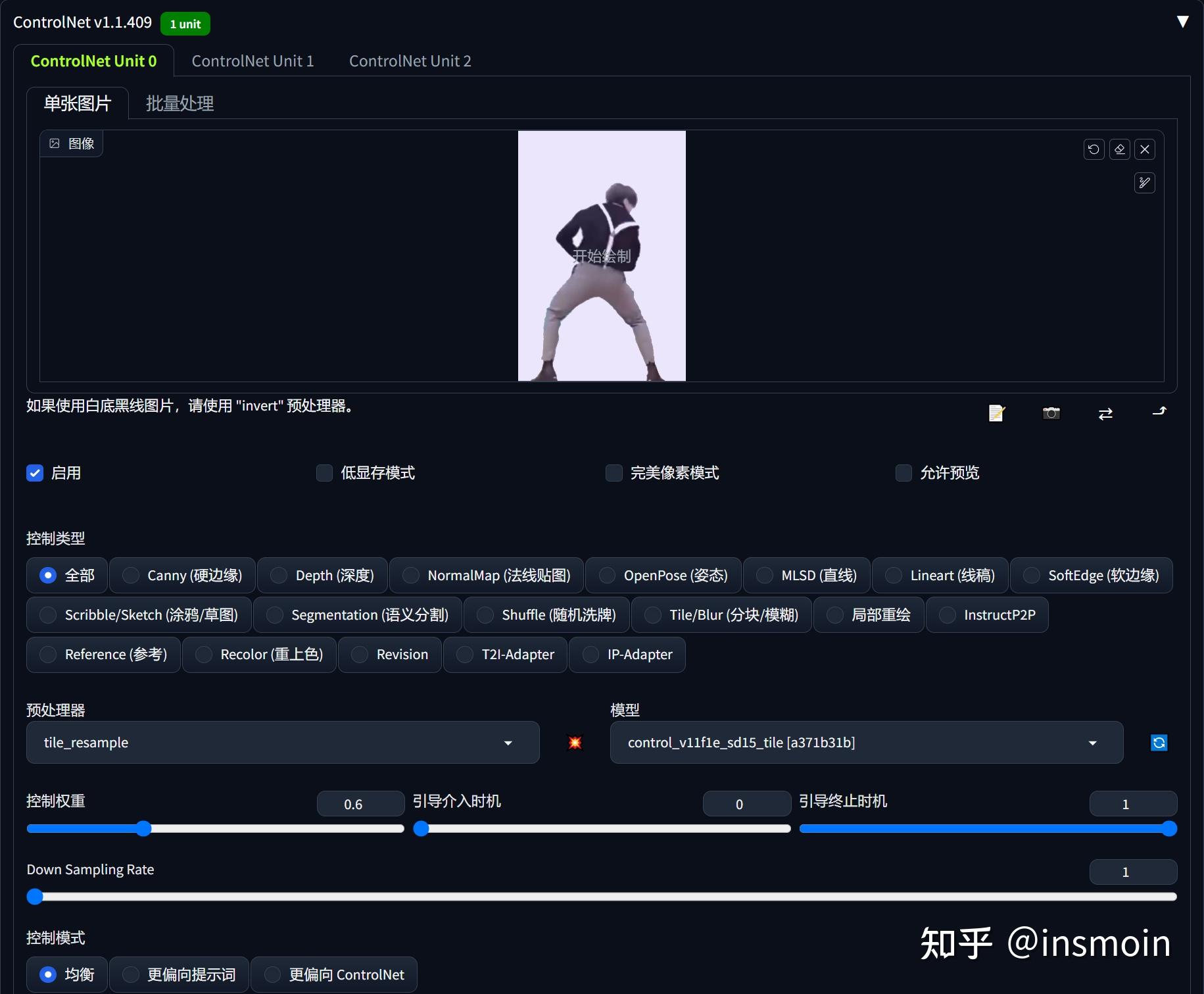Remove the uploaded dancer image
1204x994 pixels.
[1144, 149]
